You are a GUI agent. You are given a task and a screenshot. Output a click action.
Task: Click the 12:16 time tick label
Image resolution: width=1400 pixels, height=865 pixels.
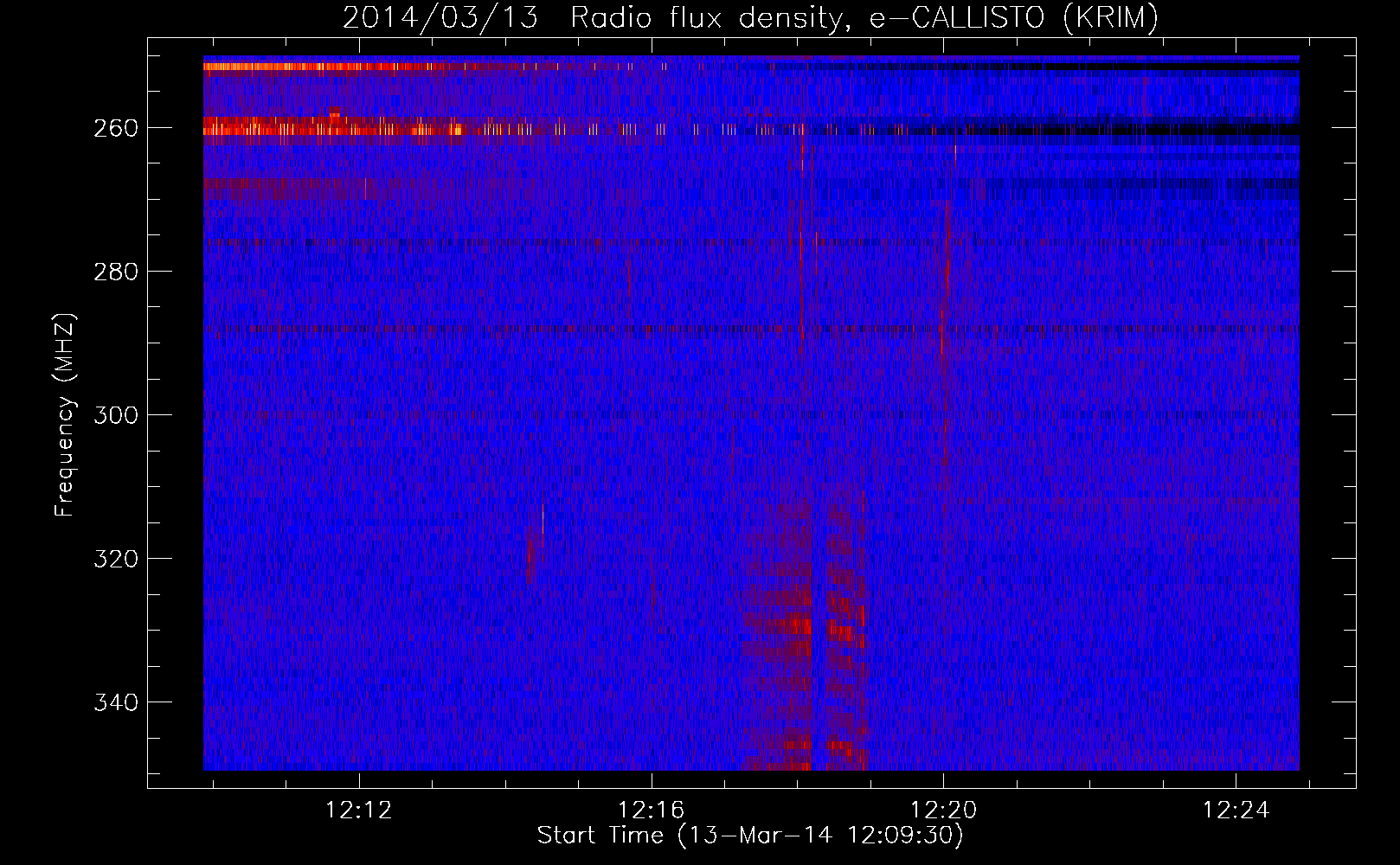pos(651,810)
